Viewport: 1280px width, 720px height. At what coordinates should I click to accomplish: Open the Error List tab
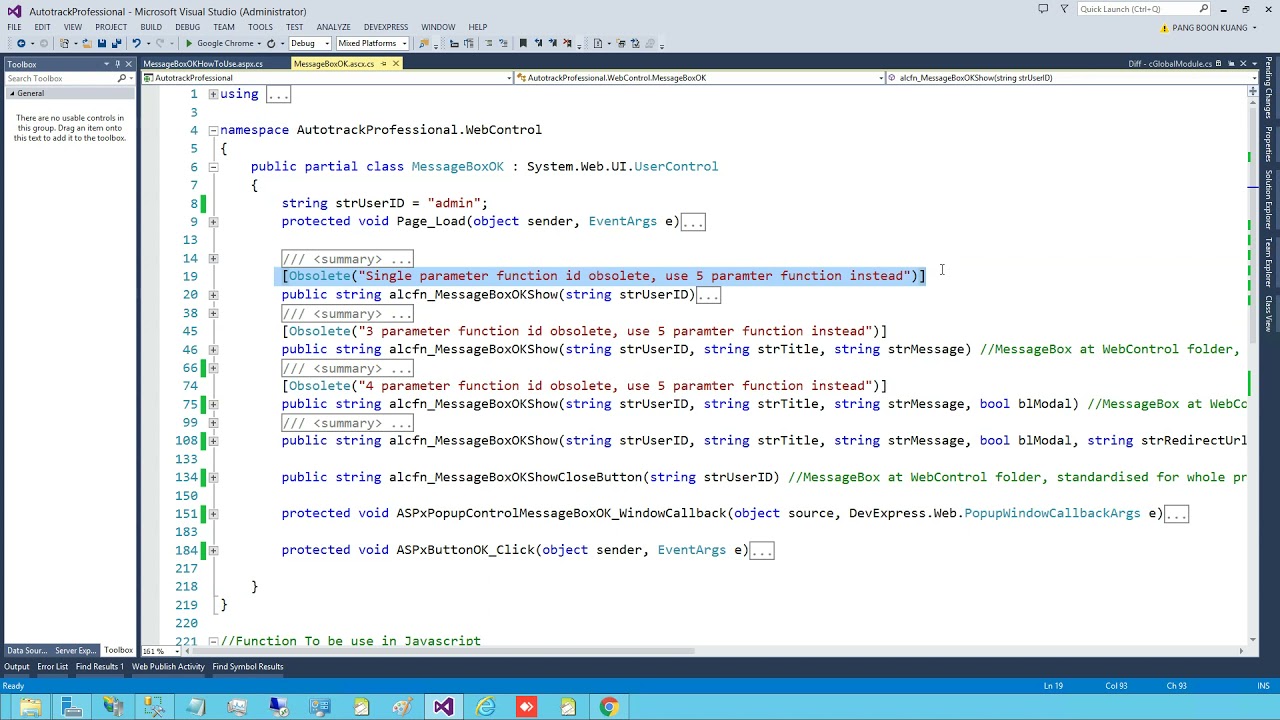[53, 667]
